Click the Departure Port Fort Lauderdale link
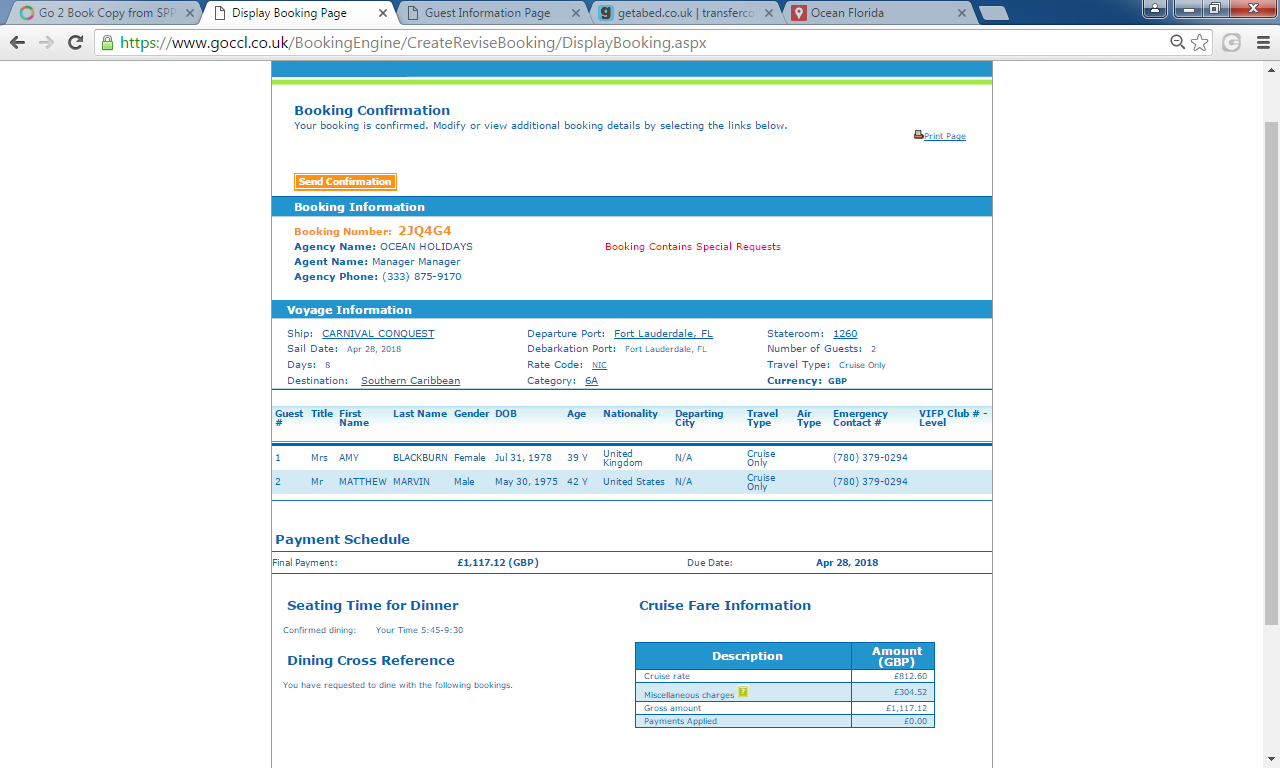This screenshot has height=768, width=1280. coord(663,334)
